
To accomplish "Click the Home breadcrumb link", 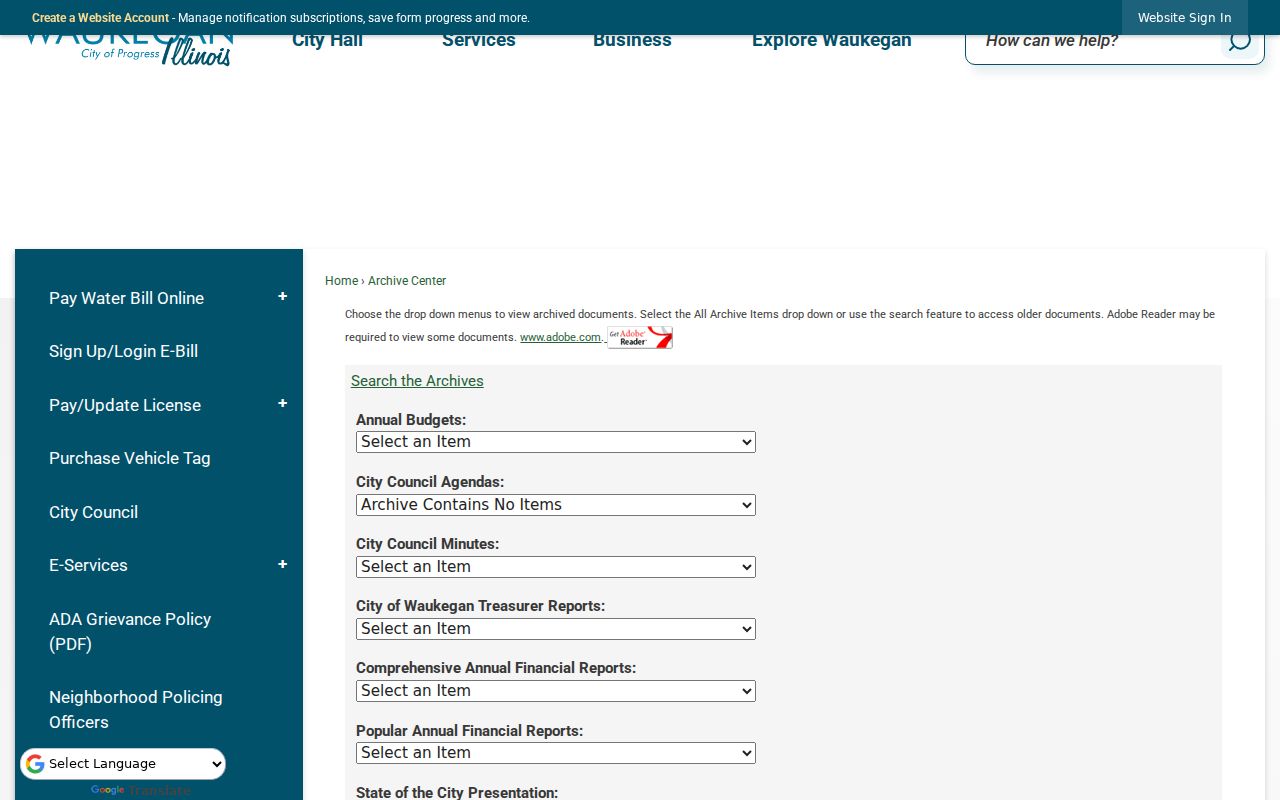I will click(341, 281).
